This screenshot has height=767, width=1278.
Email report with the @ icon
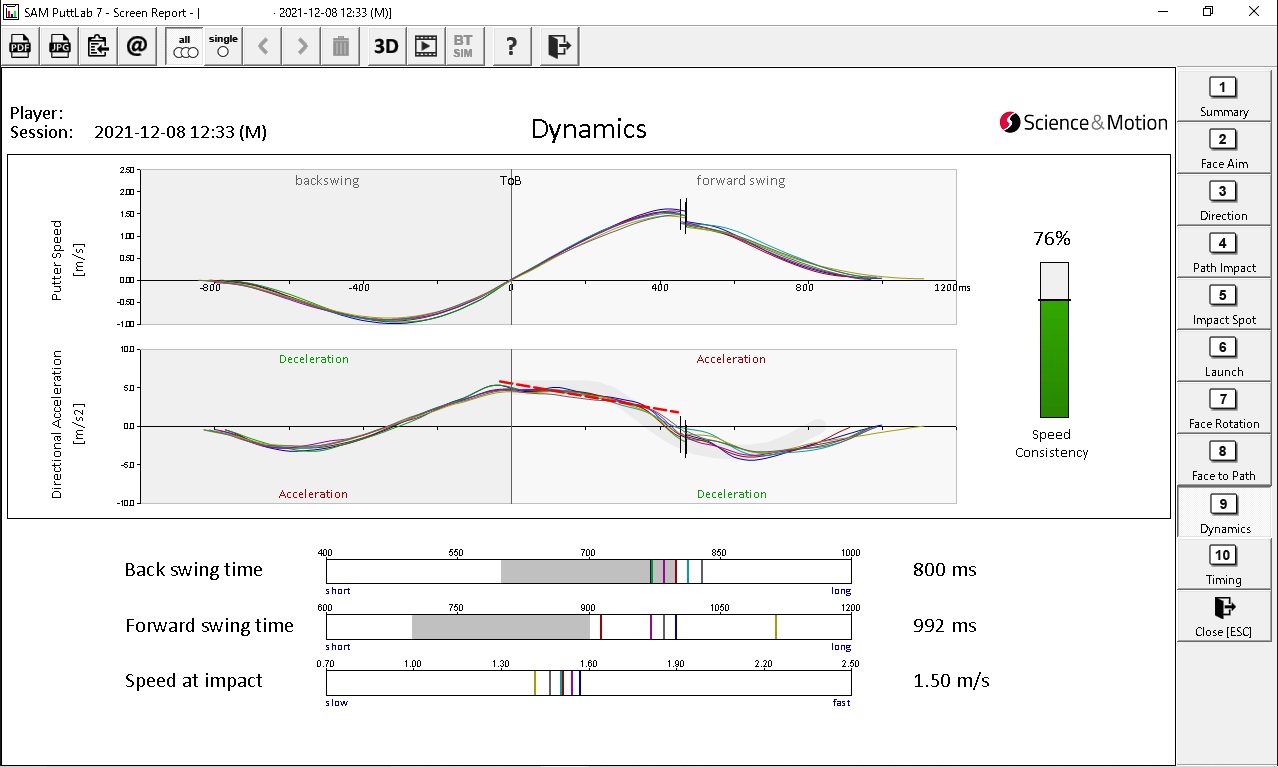click(x=137, y=46)
